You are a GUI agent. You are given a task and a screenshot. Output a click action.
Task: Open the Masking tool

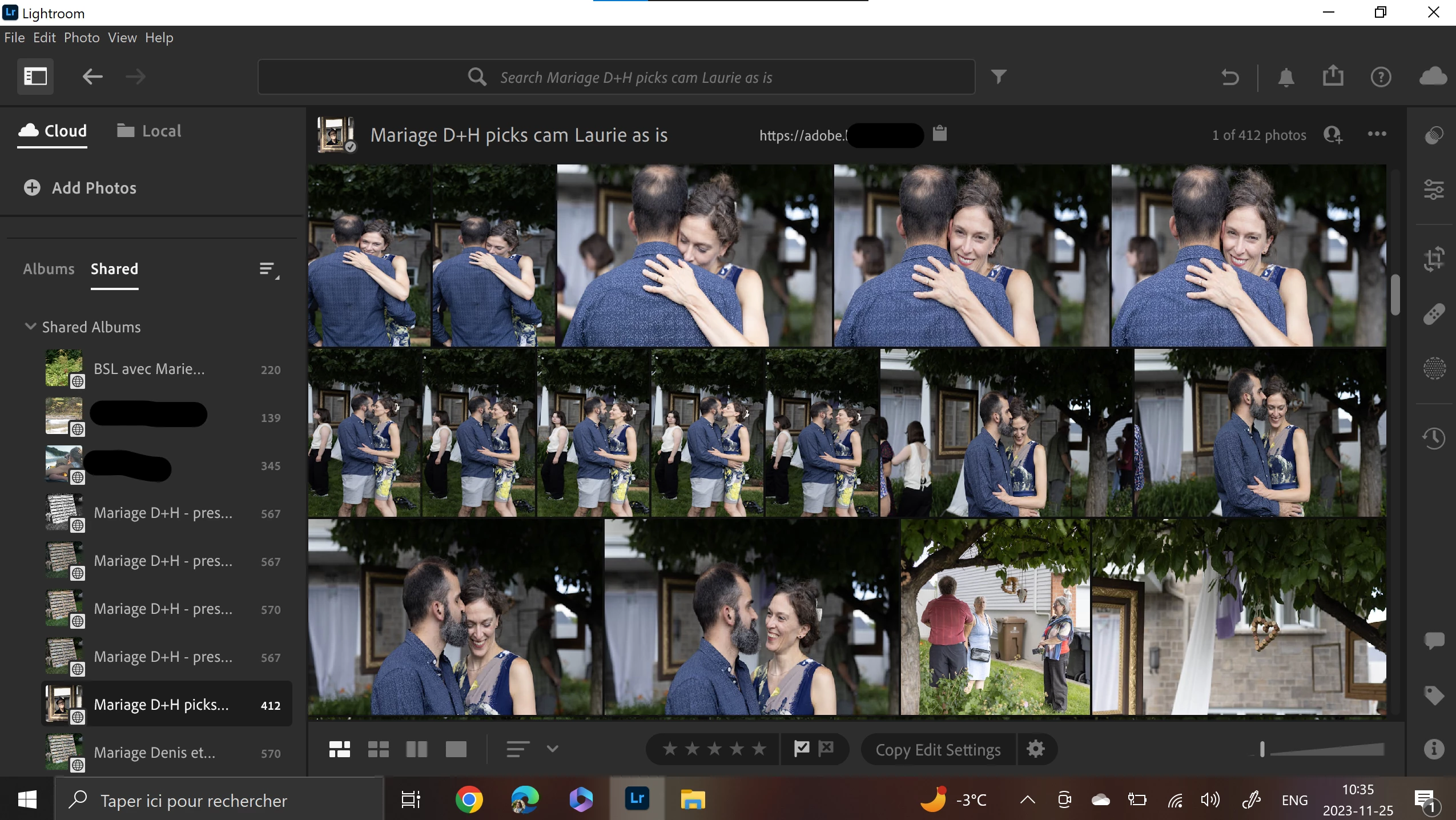(x=1434, y=368)
